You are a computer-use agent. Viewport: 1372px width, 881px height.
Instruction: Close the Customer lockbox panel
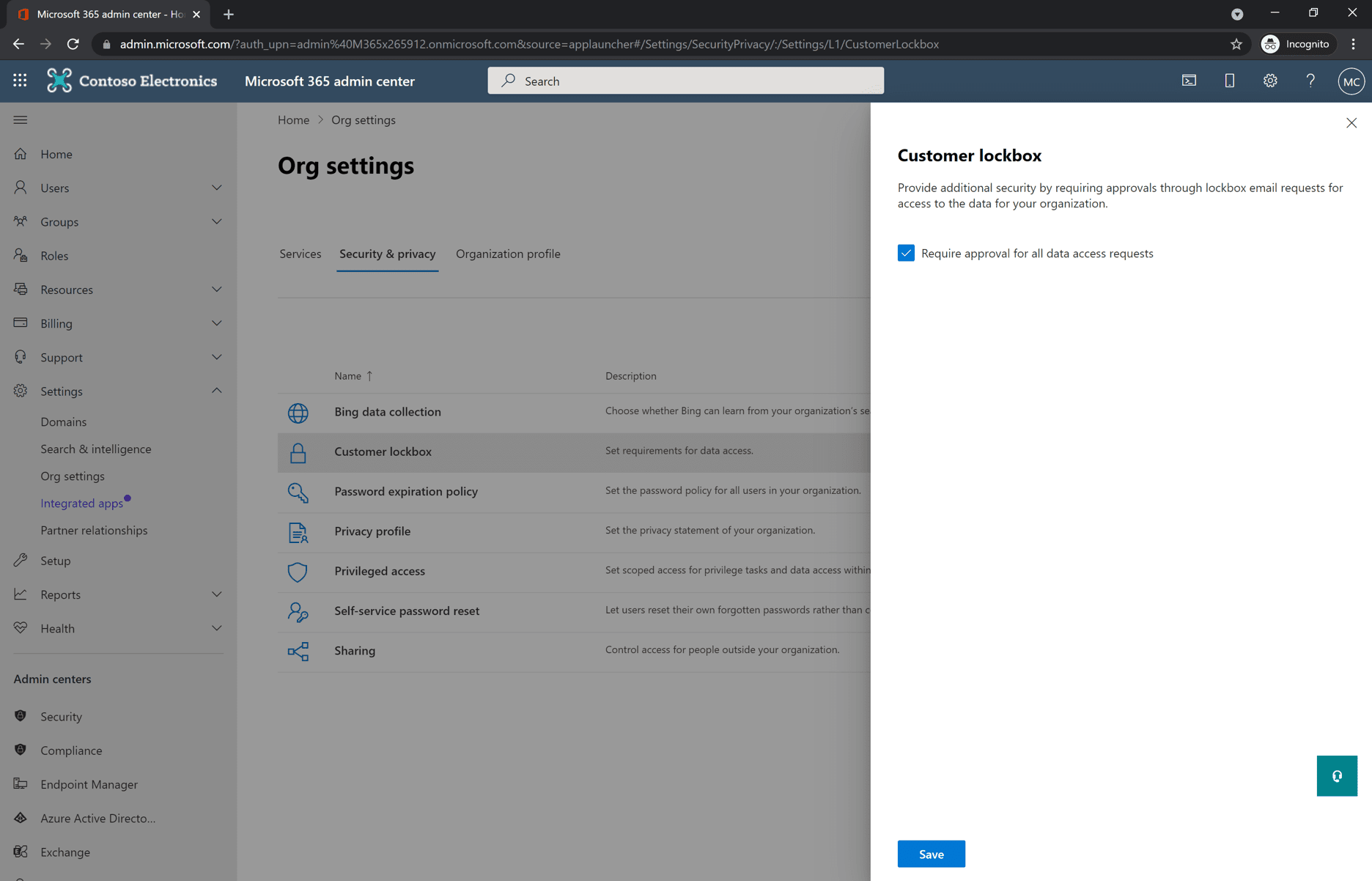[1351, 123]
